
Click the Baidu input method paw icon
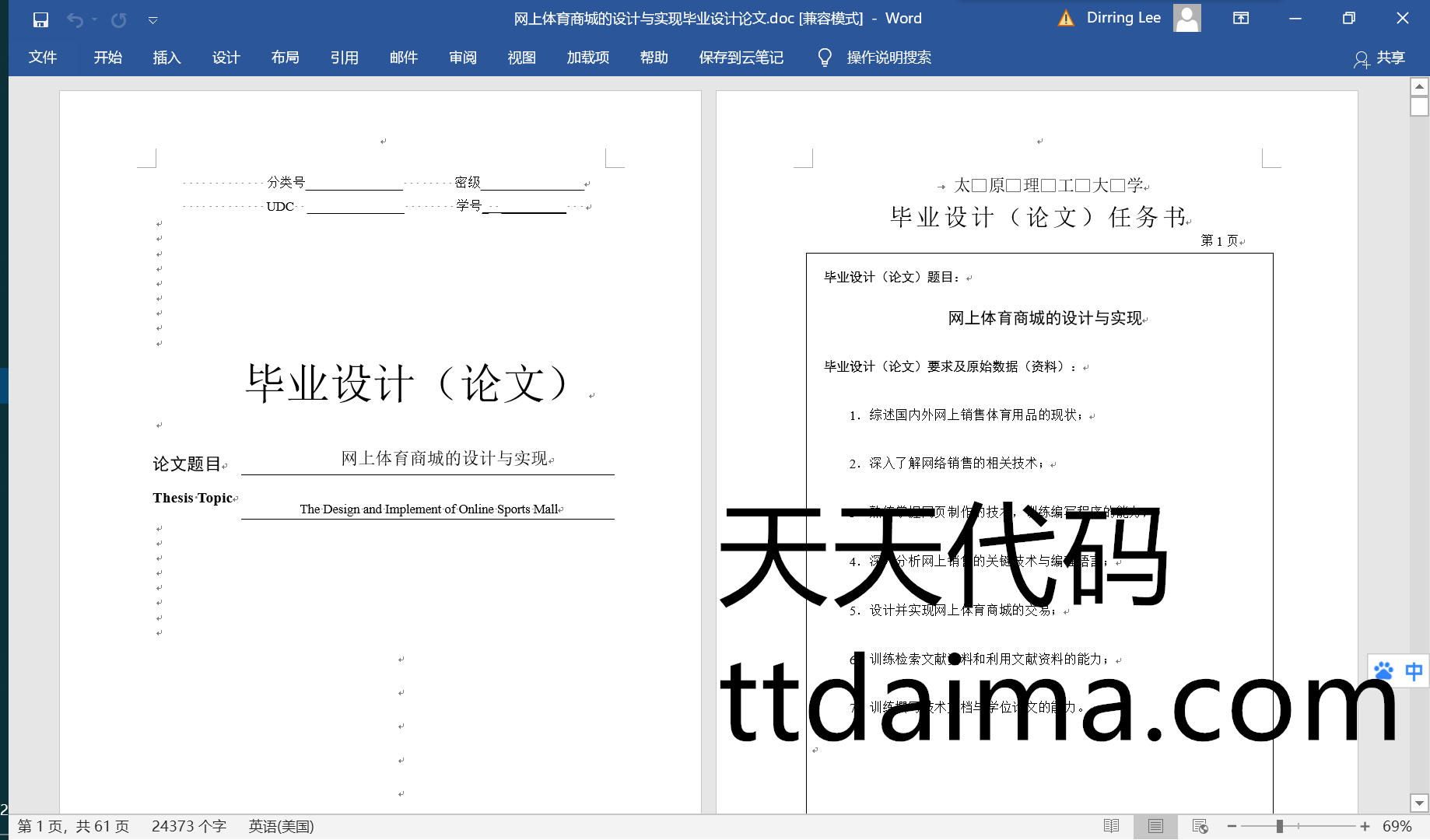coord(1383,670)
